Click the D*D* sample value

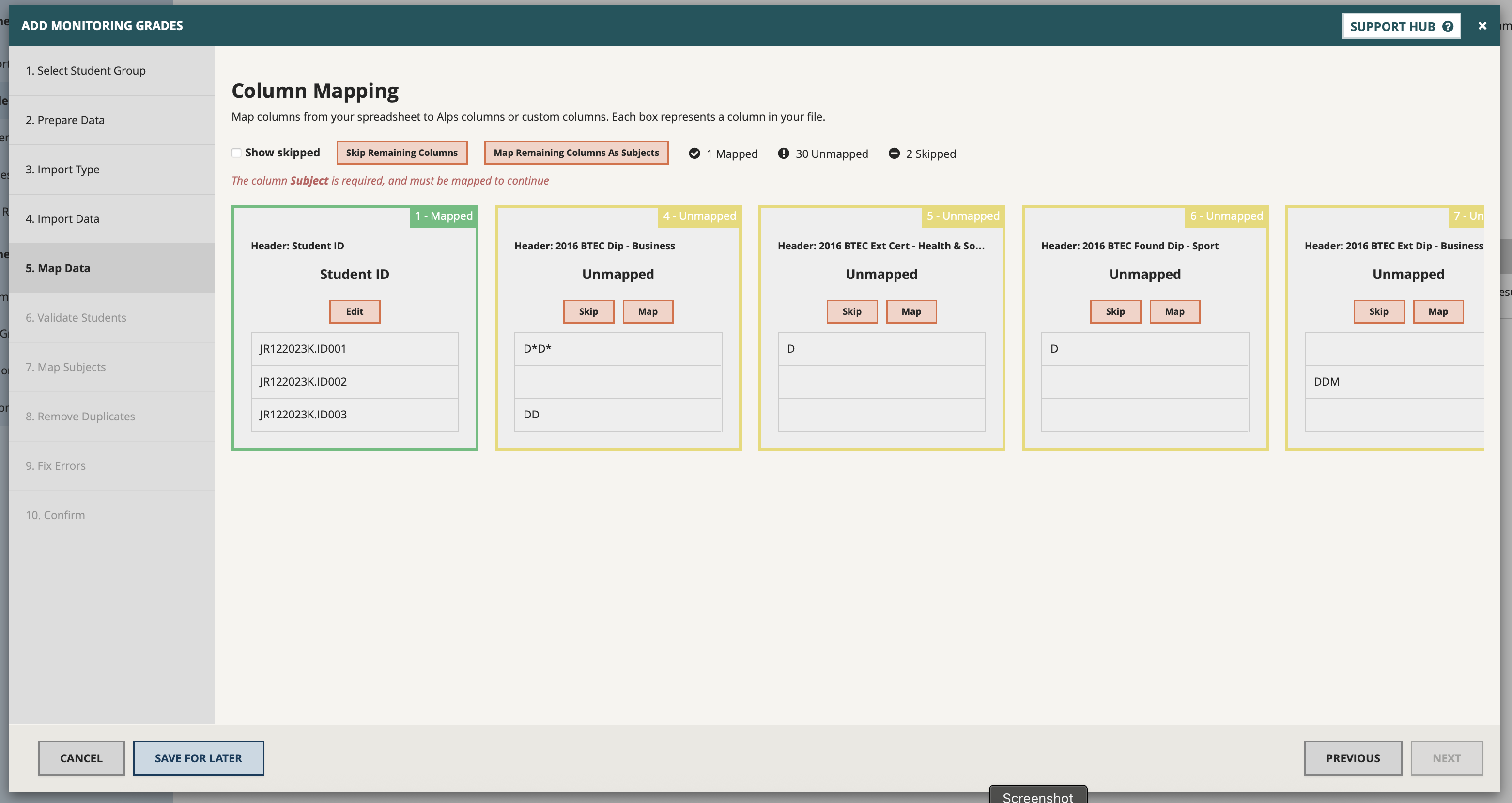(x=618, y=349)
